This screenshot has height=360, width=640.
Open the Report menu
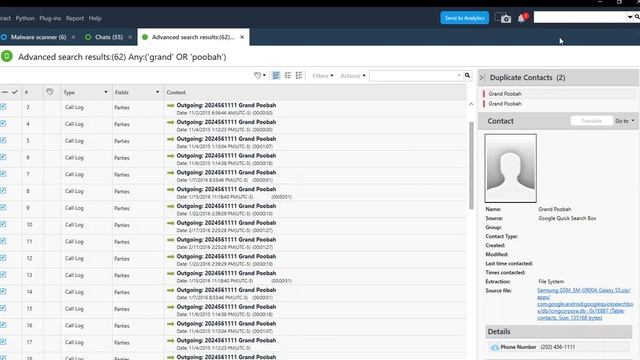[75, 18]
